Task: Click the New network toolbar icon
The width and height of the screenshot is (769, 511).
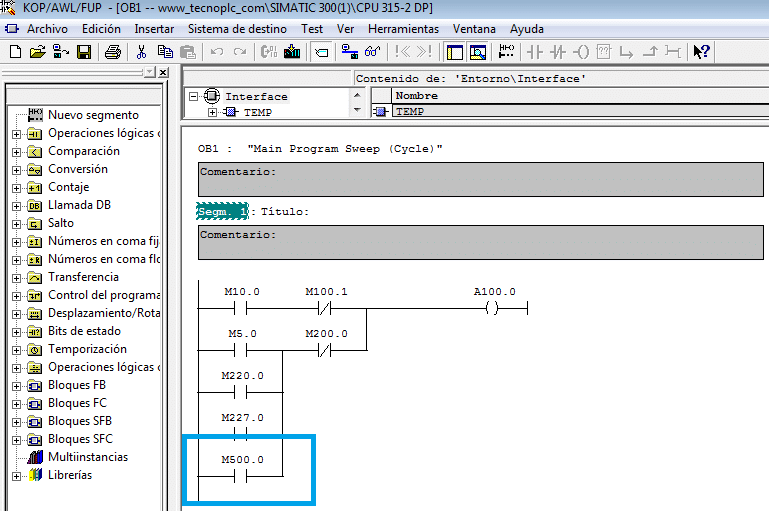Action: tap(506, 51)
